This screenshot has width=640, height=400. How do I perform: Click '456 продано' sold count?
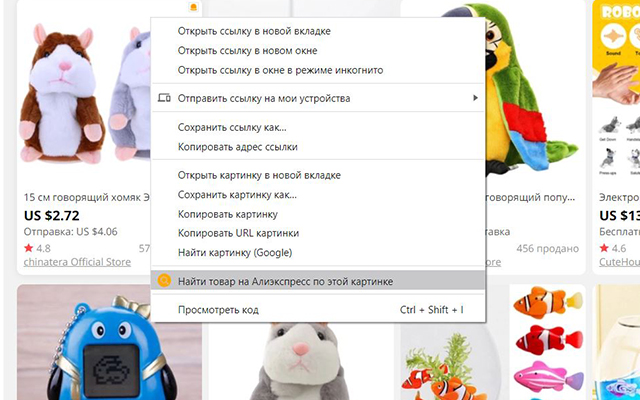pyautogui.click(x=547, y=249)
